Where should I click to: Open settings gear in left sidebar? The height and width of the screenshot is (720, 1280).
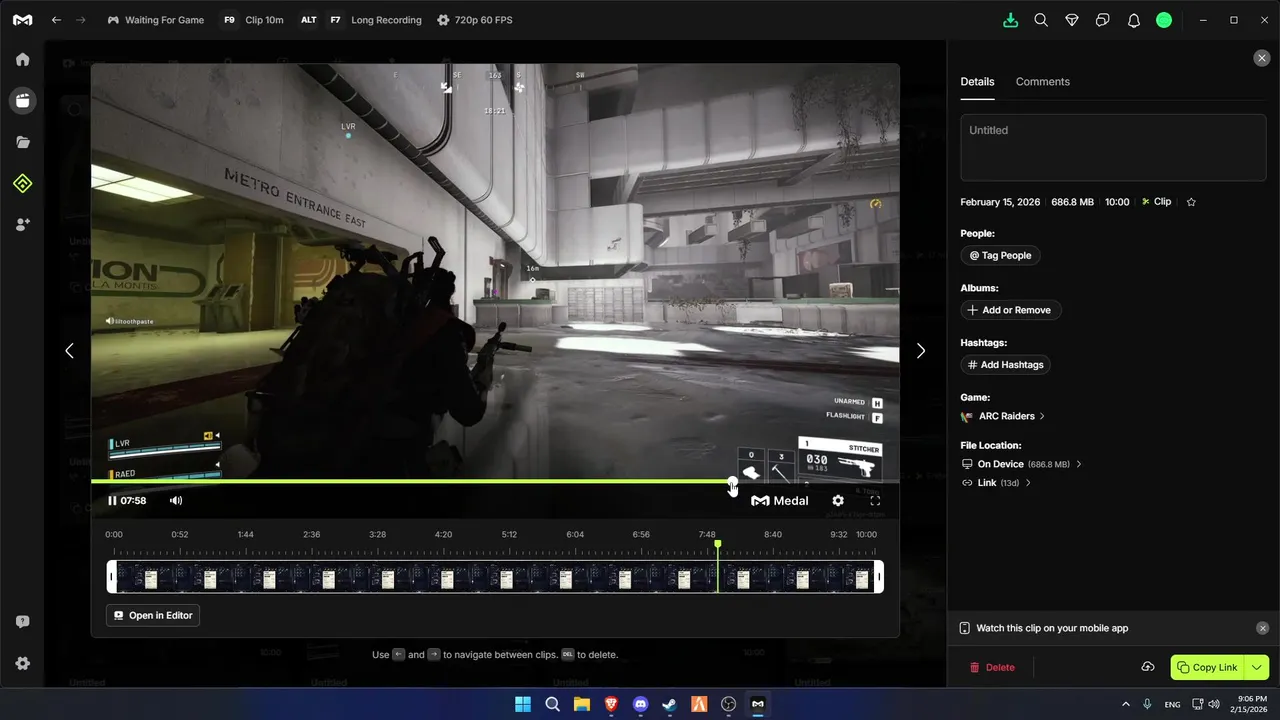point(22,663)
